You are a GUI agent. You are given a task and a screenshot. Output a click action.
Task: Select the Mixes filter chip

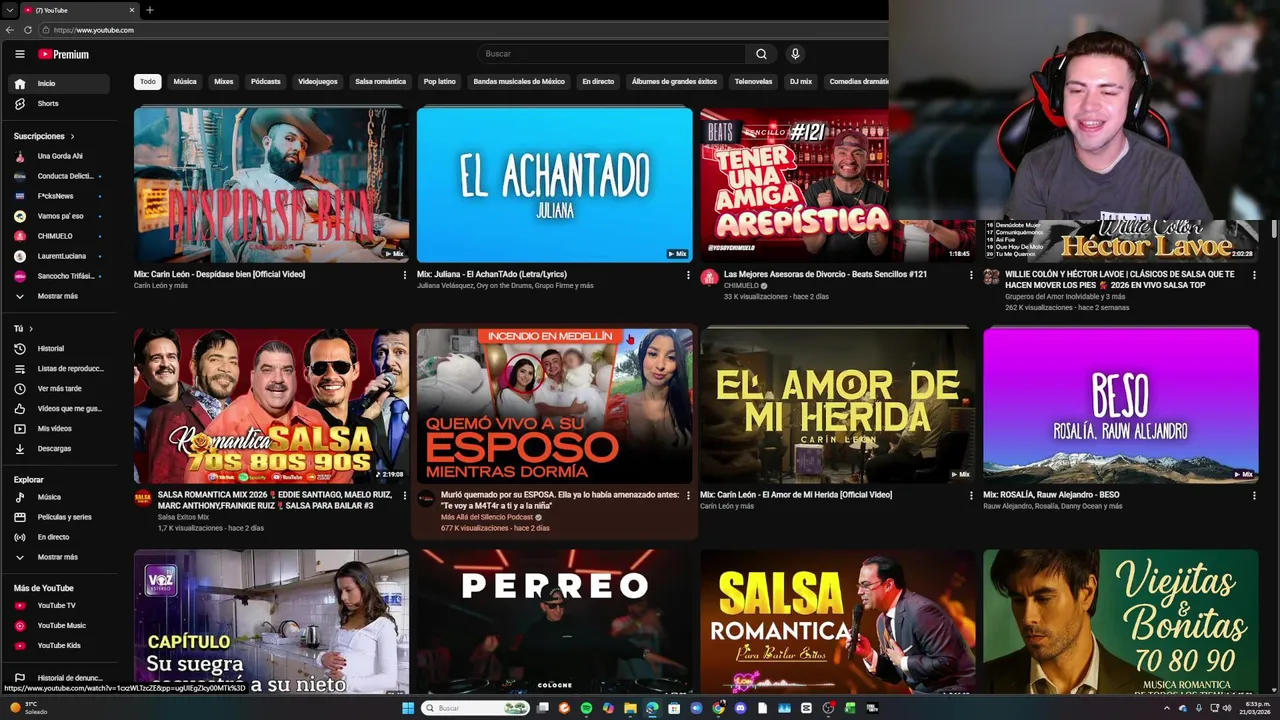(224, 81)
